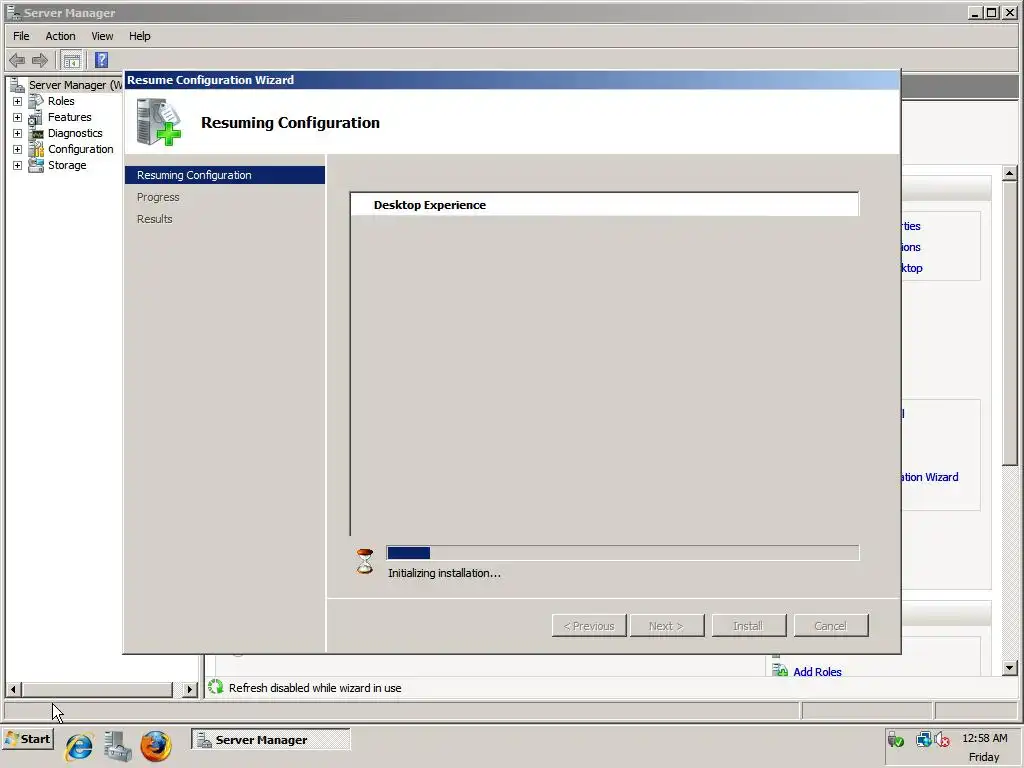Click the green refresh icon in the status strip

pos(216,687)
